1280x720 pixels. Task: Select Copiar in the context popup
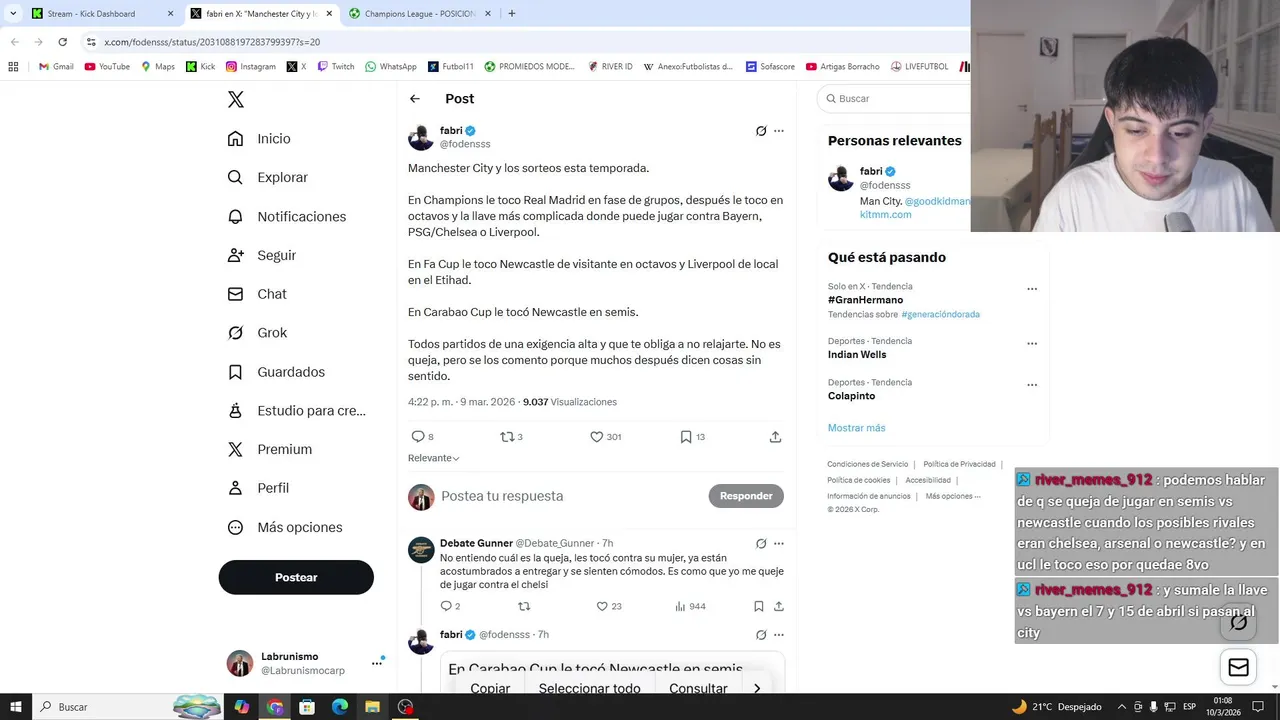[490, 688]
